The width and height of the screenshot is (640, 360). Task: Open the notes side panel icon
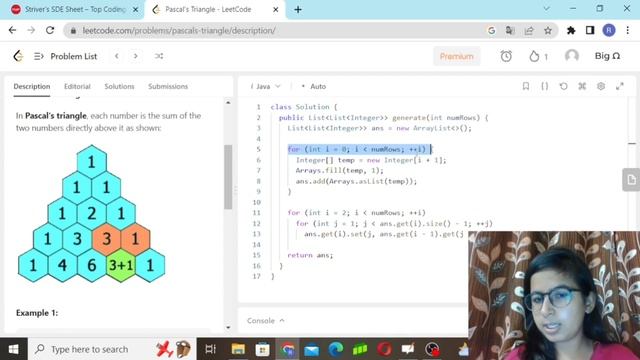631,180
